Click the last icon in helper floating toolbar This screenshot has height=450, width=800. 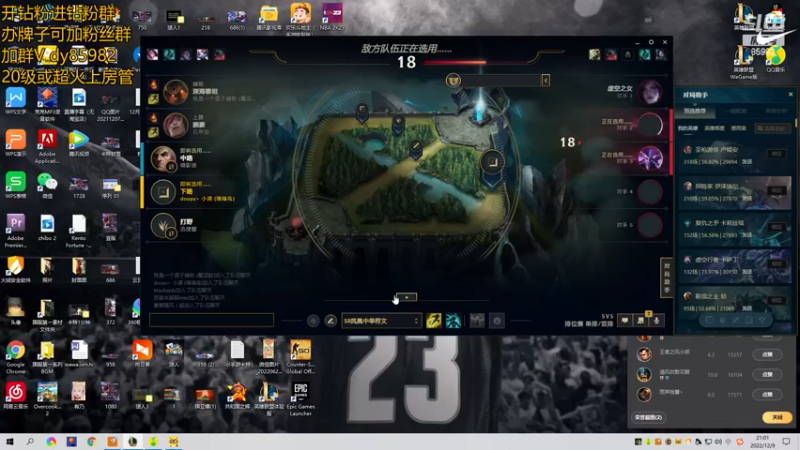click(x=762, y=320)
